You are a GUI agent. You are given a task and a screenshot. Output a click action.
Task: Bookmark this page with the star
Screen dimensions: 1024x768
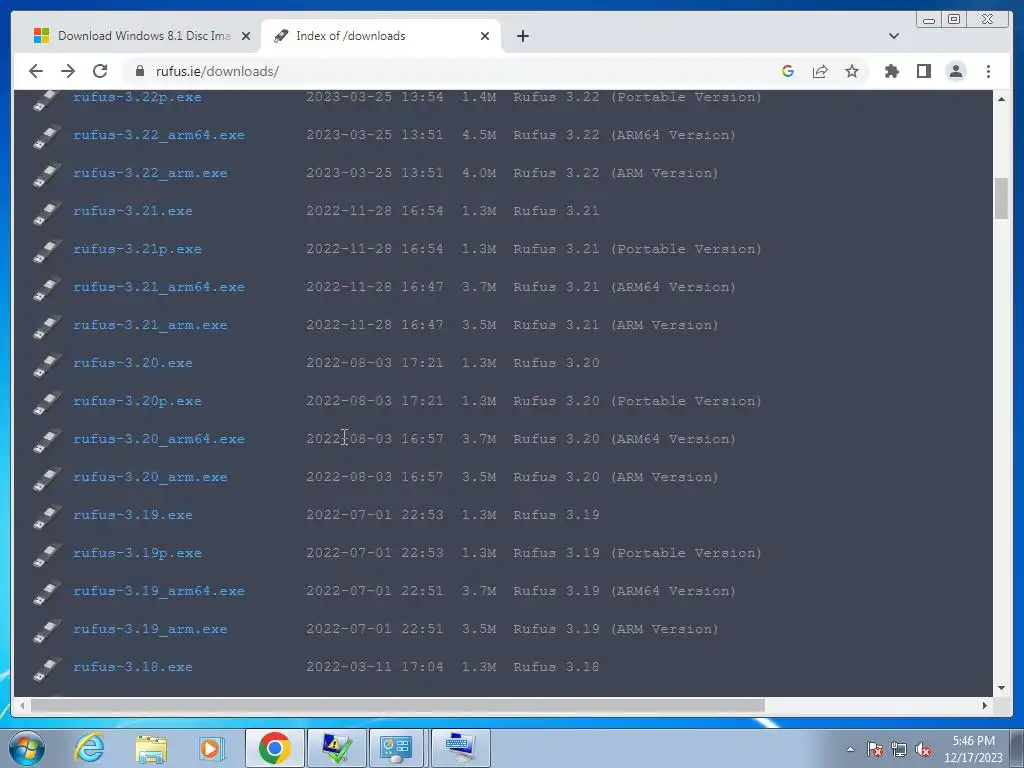852,71
